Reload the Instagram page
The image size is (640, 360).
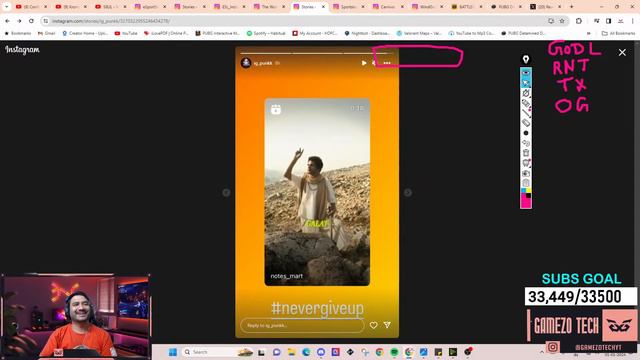coord(31,21)
